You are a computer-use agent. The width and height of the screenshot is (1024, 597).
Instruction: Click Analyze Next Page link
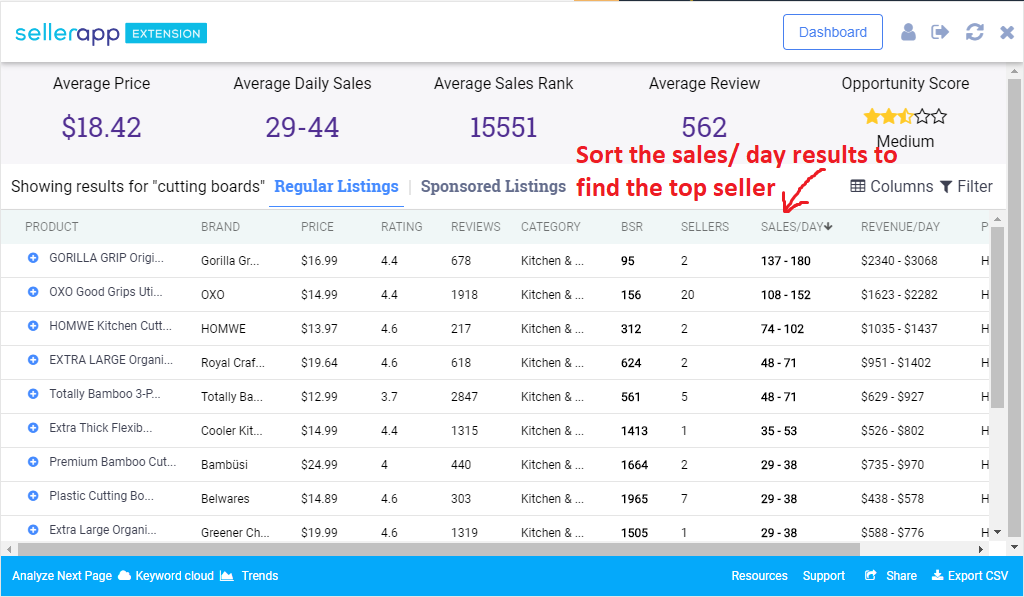pos(62,575)
